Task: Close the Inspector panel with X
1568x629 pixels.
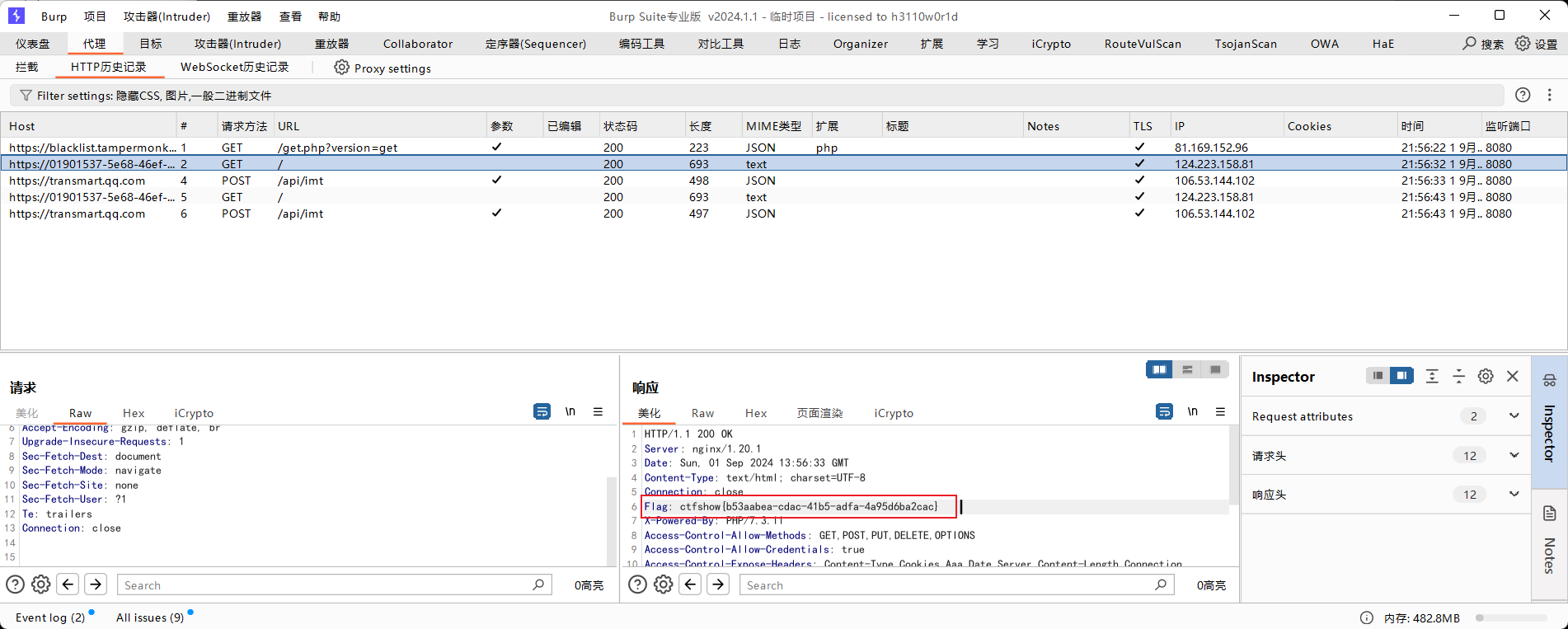Action: tap(1513, 376)
